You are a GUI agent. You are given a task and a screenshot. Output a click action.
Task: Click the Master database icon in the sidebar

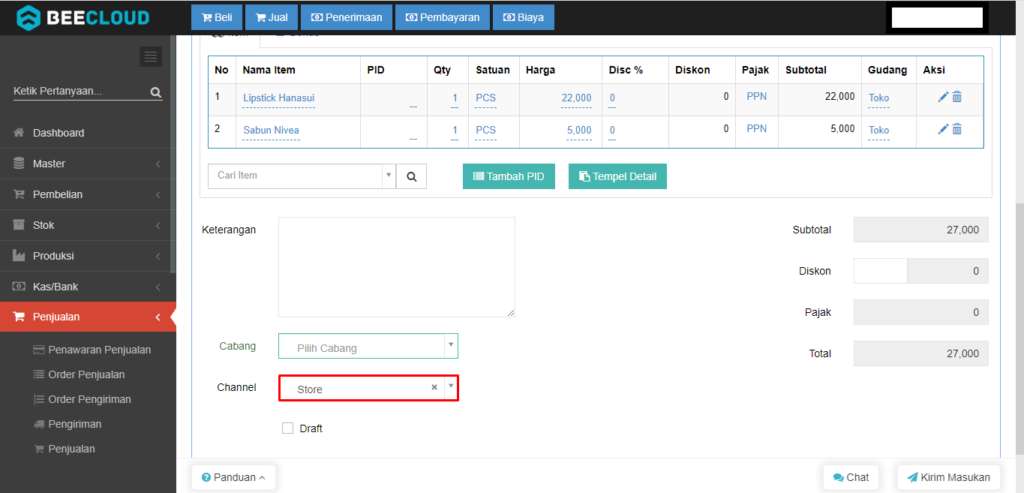(x=19, y=163)
